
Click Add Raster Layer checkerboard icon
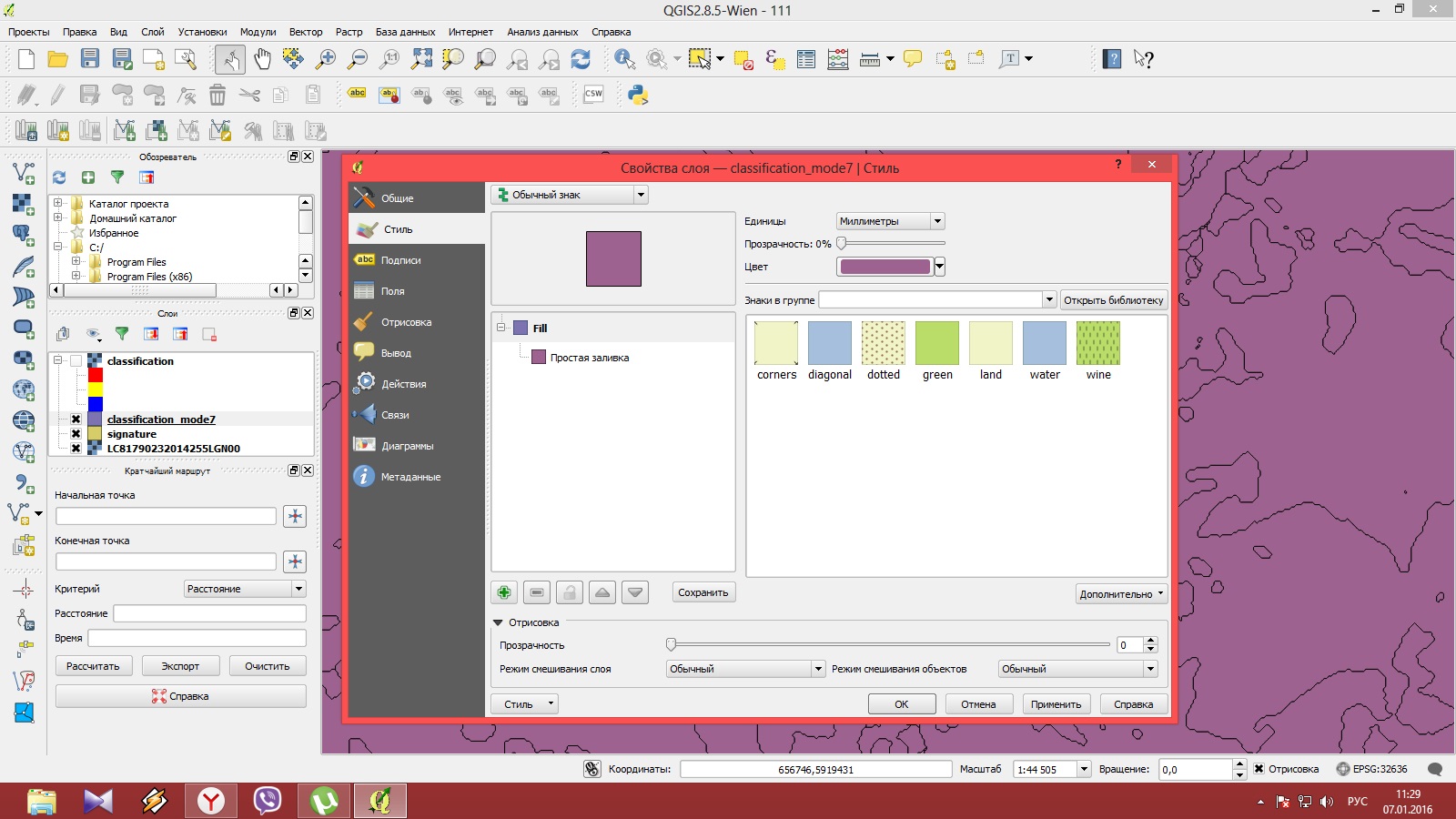[24, 203]
